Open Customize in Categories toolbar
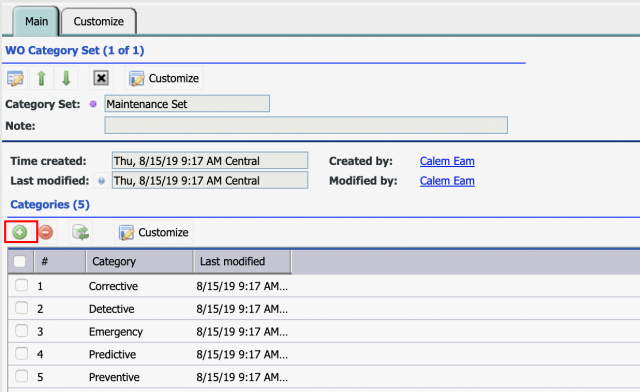Viewport: 640px width, 392px height. (x=153, y=232)
